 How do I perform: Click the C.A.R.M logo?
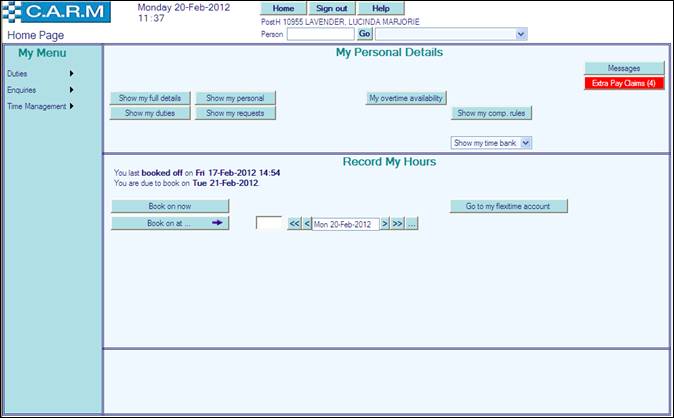55,13
